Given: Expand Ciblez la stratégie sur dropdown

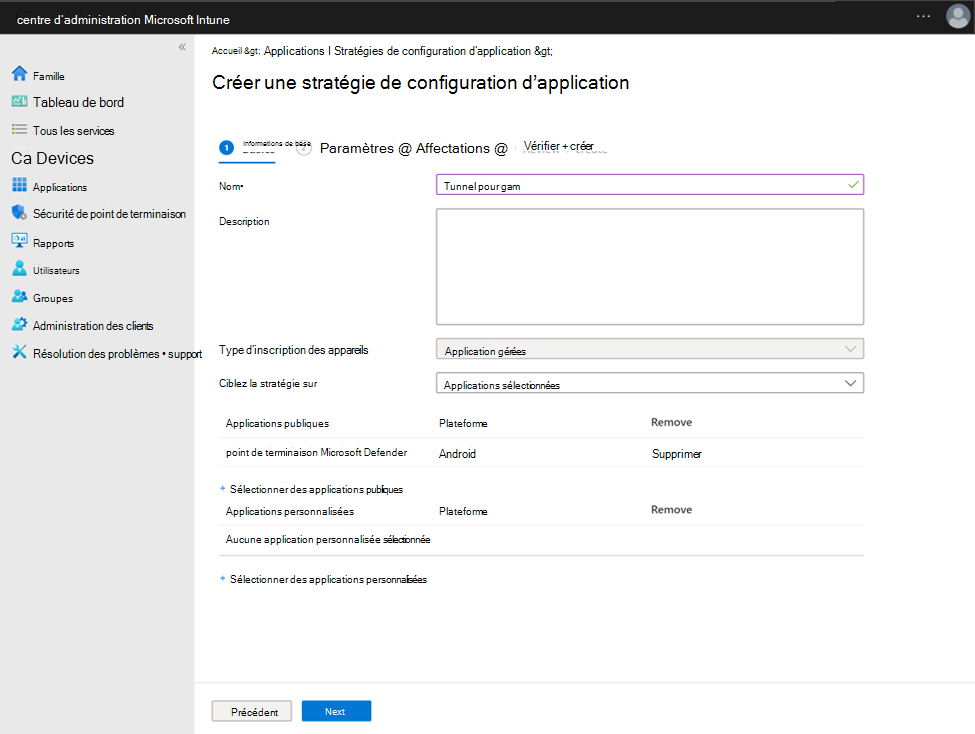Looking at the screenshot, I should click(650, 383).
